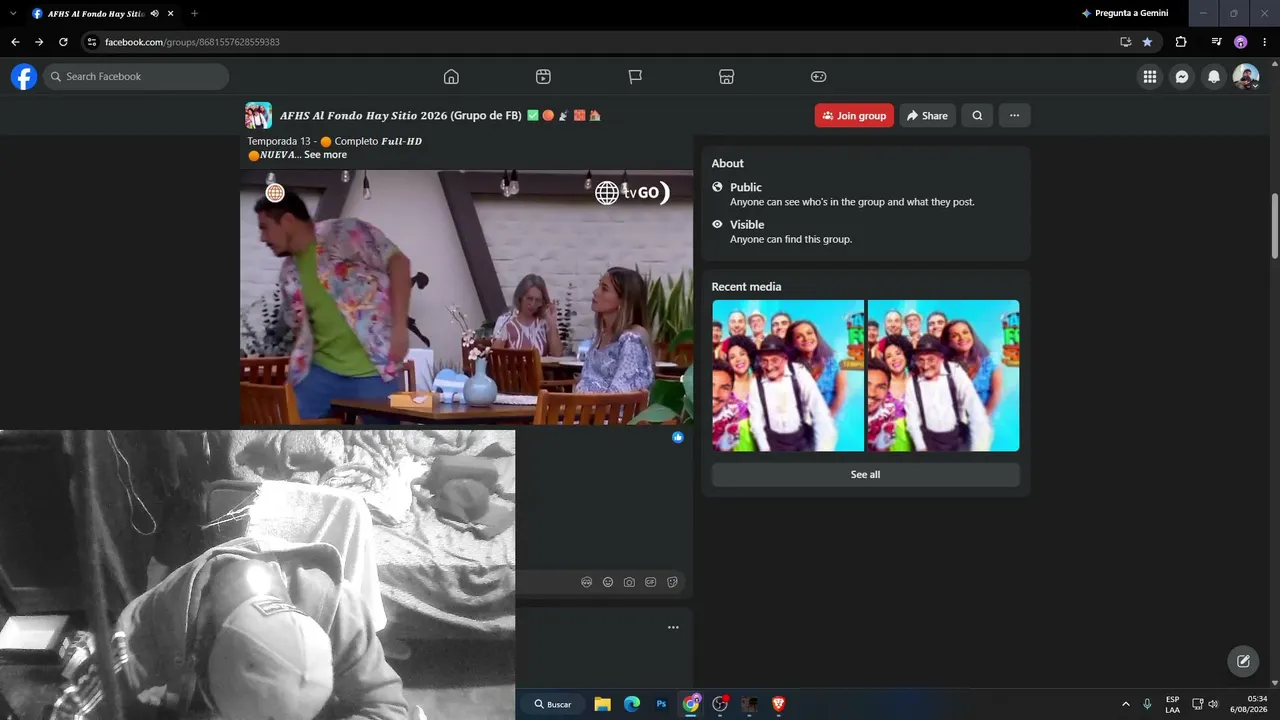Start a new message with compose button
Image resolution: width=1280 pixels, height=720 pixels.
point(1243,661)
